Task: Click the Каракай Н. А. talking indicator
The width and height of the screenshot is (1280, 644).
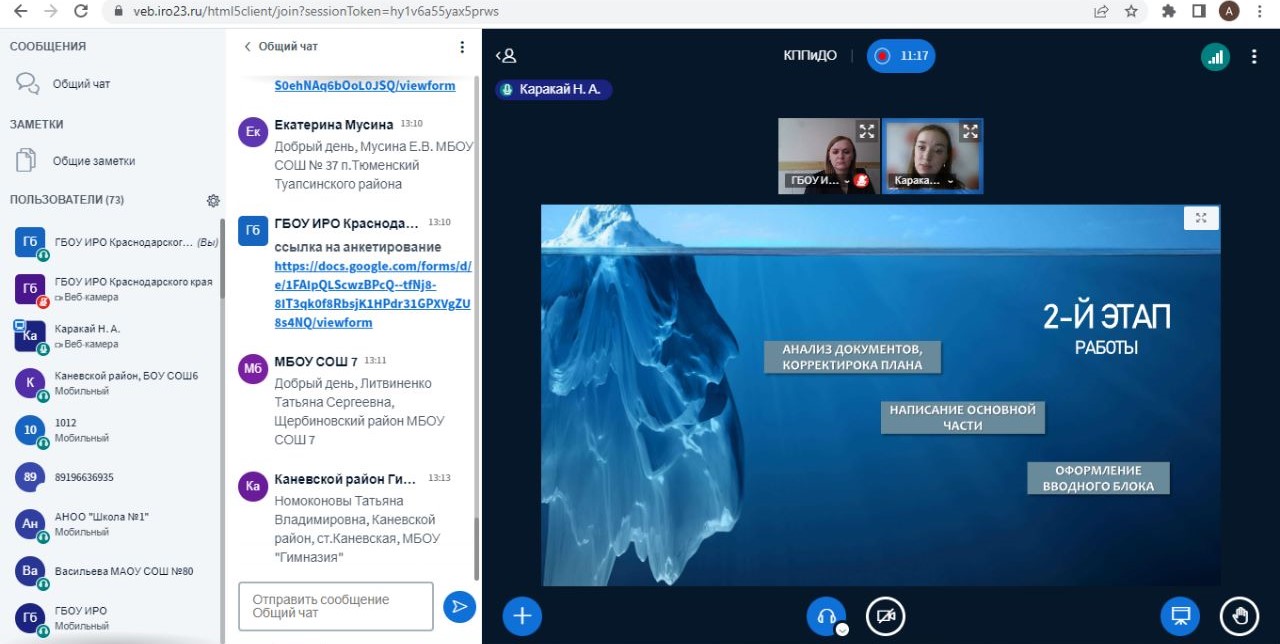Action: pos(555,89)
